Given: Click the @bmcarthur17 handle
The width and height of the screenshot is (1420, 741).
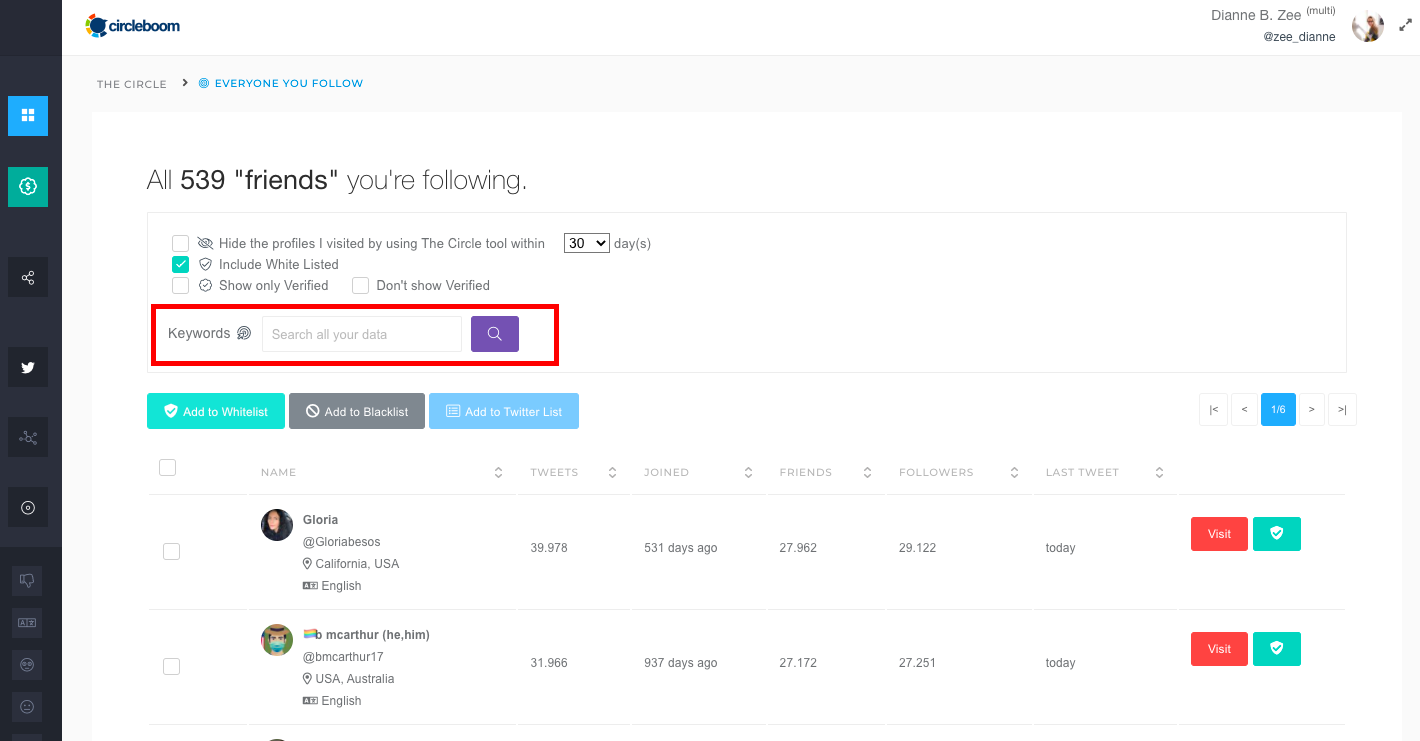Looking at the screenshot, I should pyautogui.click(x=343, y=657).
